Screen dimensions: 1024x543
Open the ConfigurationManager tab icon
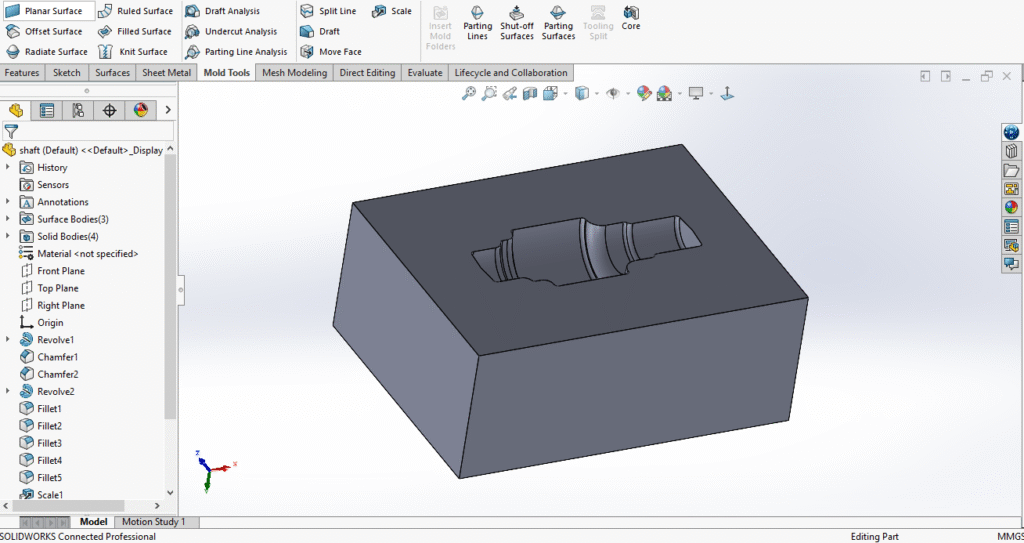coord(77,110)
